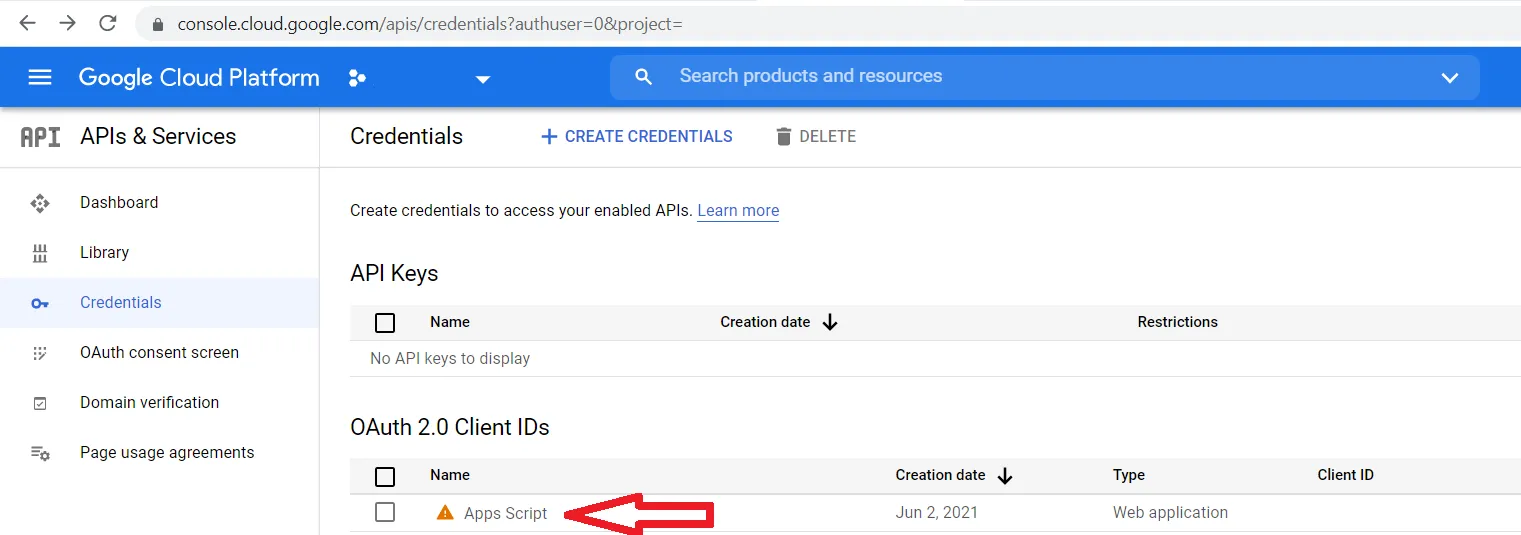Screen dimensions: 1521x535
Task: Click the OAuth 2.0 Client IDs heading
Action: (x=450, y=427)
